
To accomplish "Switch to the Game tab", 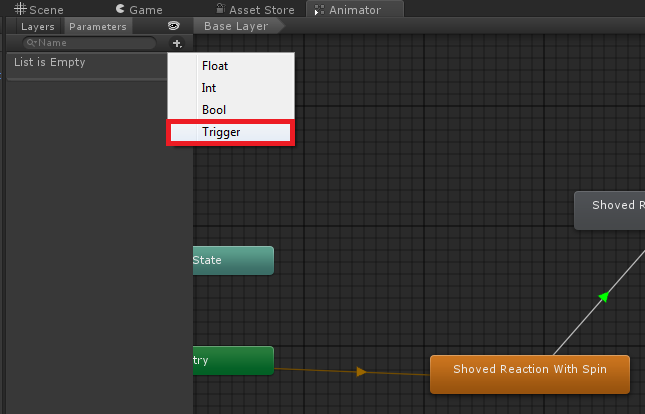I will 139,9.
